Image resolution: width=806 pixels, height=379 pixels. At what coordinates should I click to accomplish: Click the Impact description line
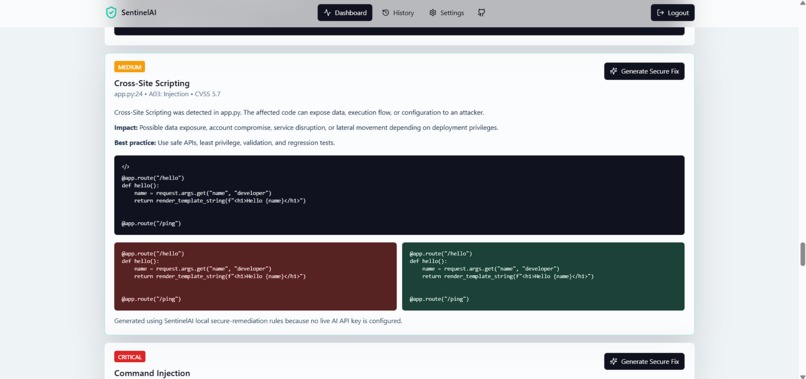point(306,128)
